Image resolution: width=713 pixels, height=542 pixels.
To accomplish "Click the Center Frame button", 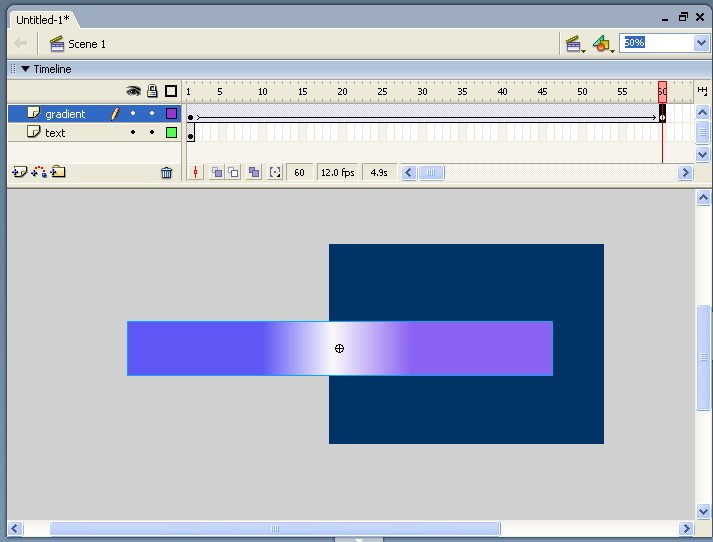I will point(196,172).
